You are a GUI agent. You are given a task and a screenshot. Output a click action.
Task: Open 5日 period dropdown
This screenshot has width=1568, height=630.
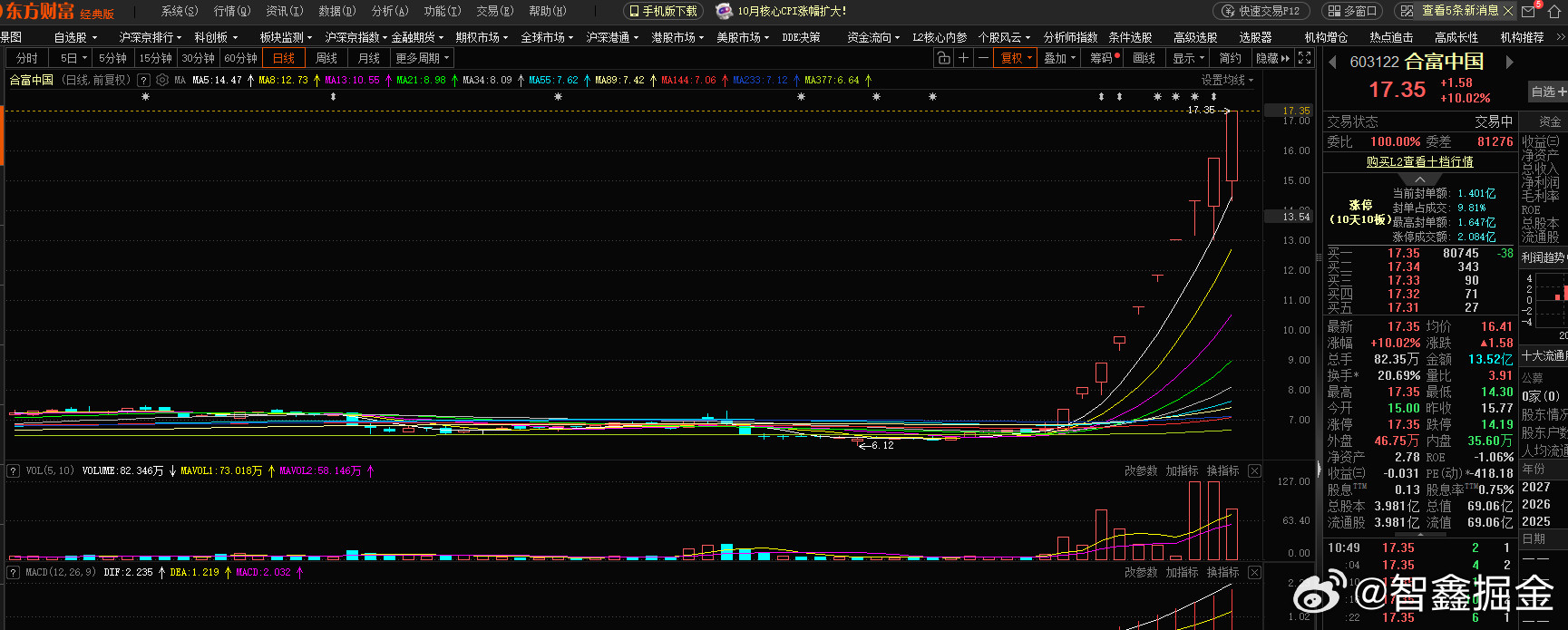click(x=73, y=58)
